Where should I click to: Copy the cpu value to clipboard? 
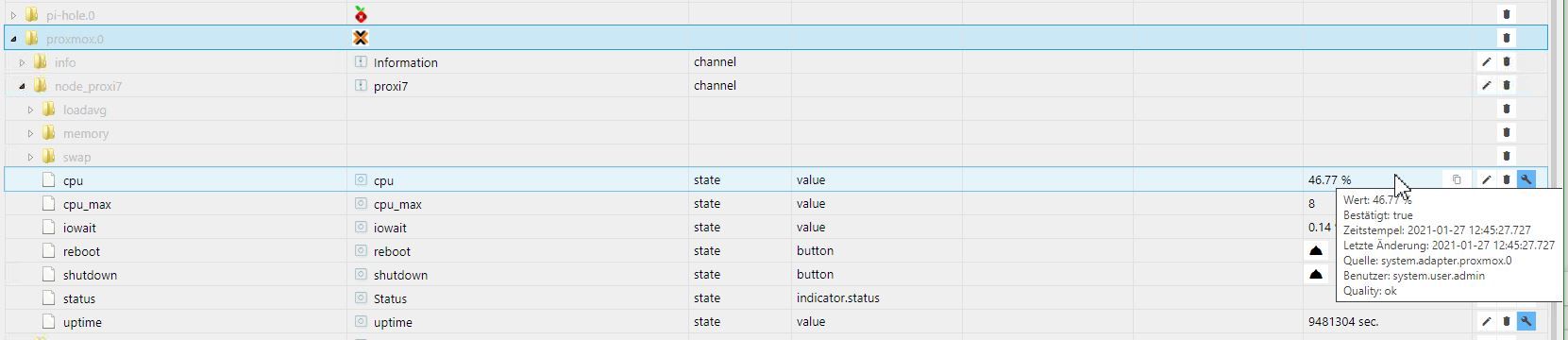tap(1457, 179)
